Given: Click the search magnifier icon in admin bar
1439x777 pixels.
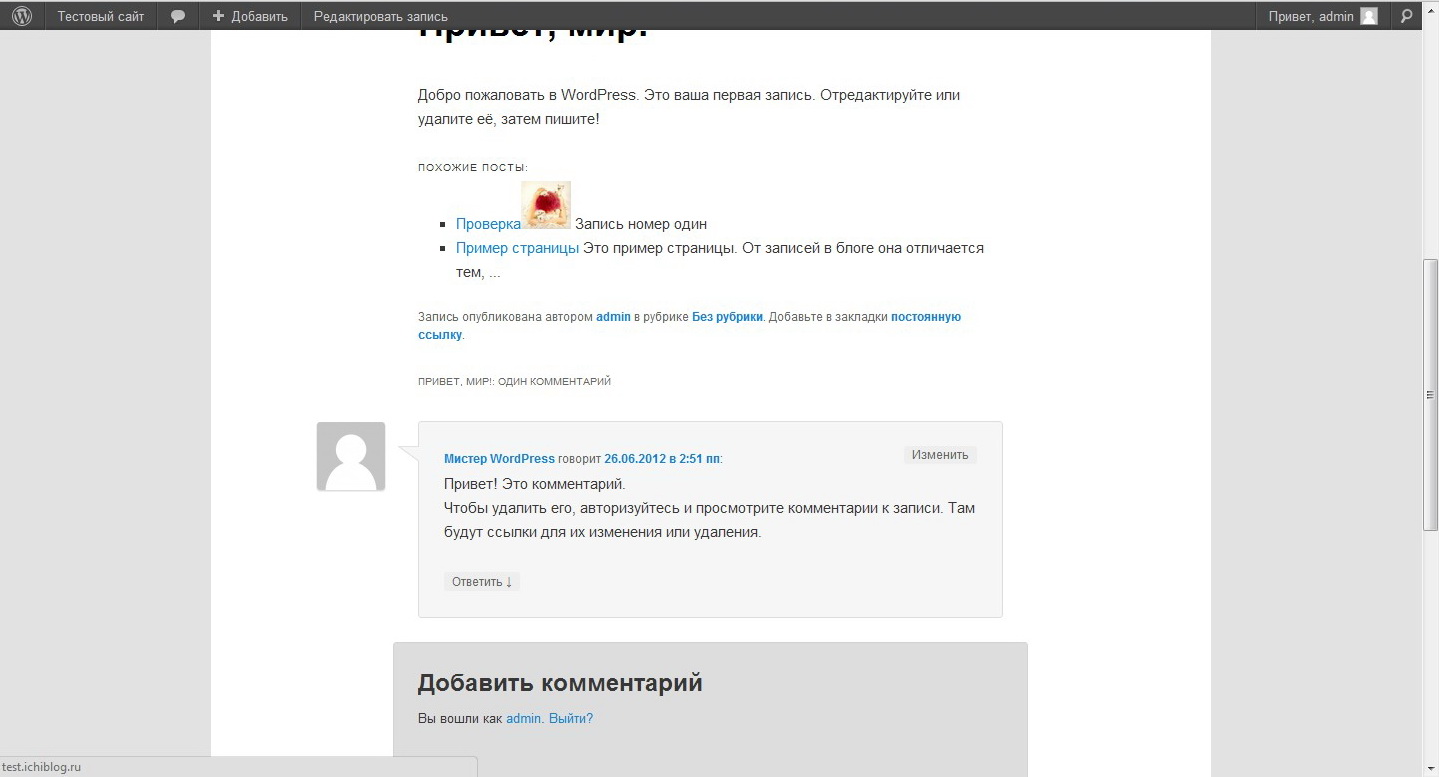Looking at the screenshot, I should point(1405,16).
